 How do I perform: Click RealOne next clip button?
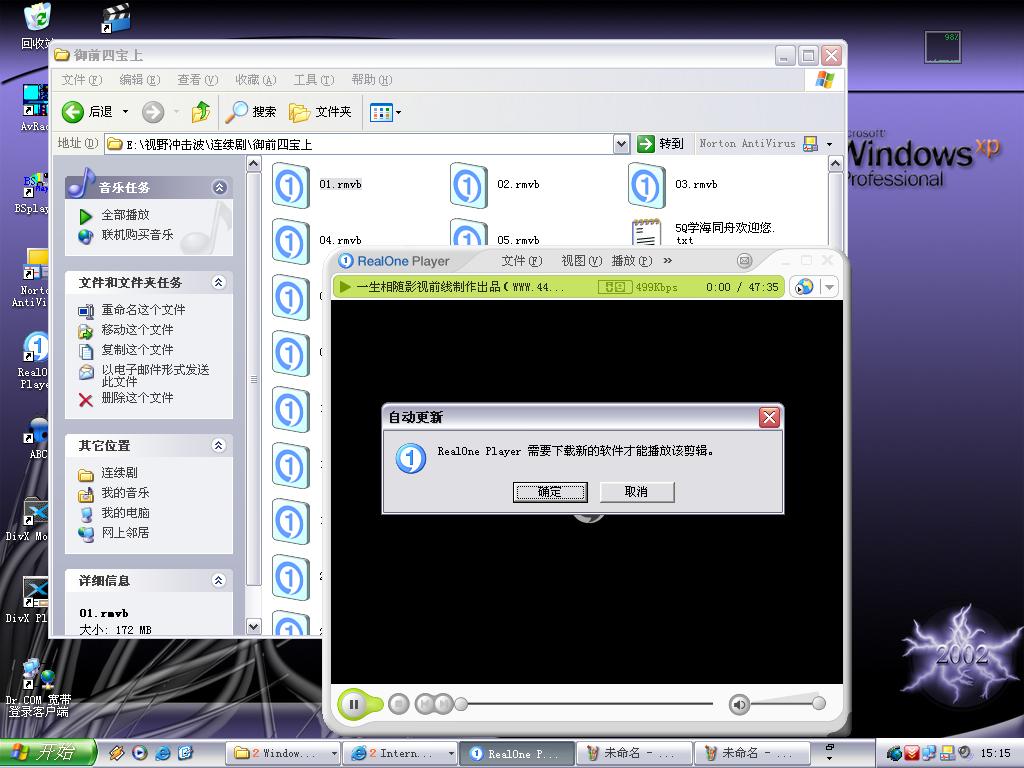443,704
